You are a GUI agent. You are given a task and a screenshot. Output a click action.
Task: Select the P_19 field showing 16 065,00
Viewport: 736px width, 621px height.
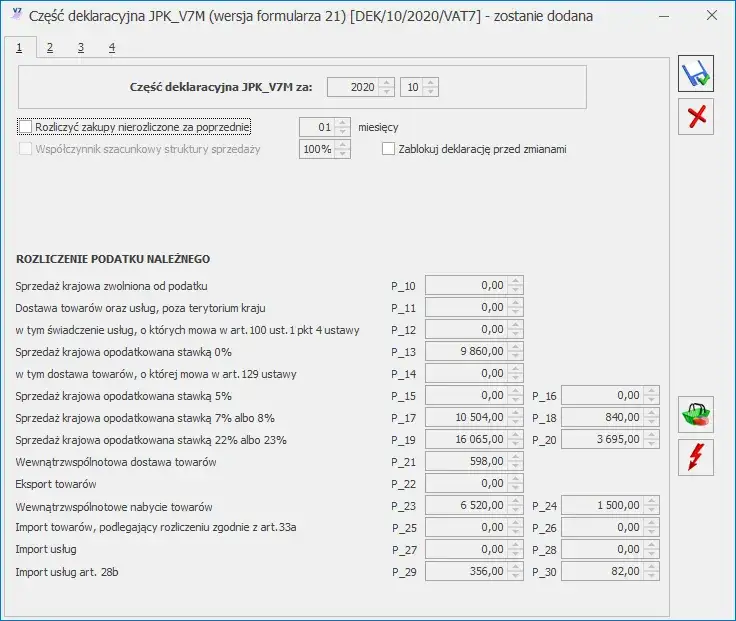point(466,439)
